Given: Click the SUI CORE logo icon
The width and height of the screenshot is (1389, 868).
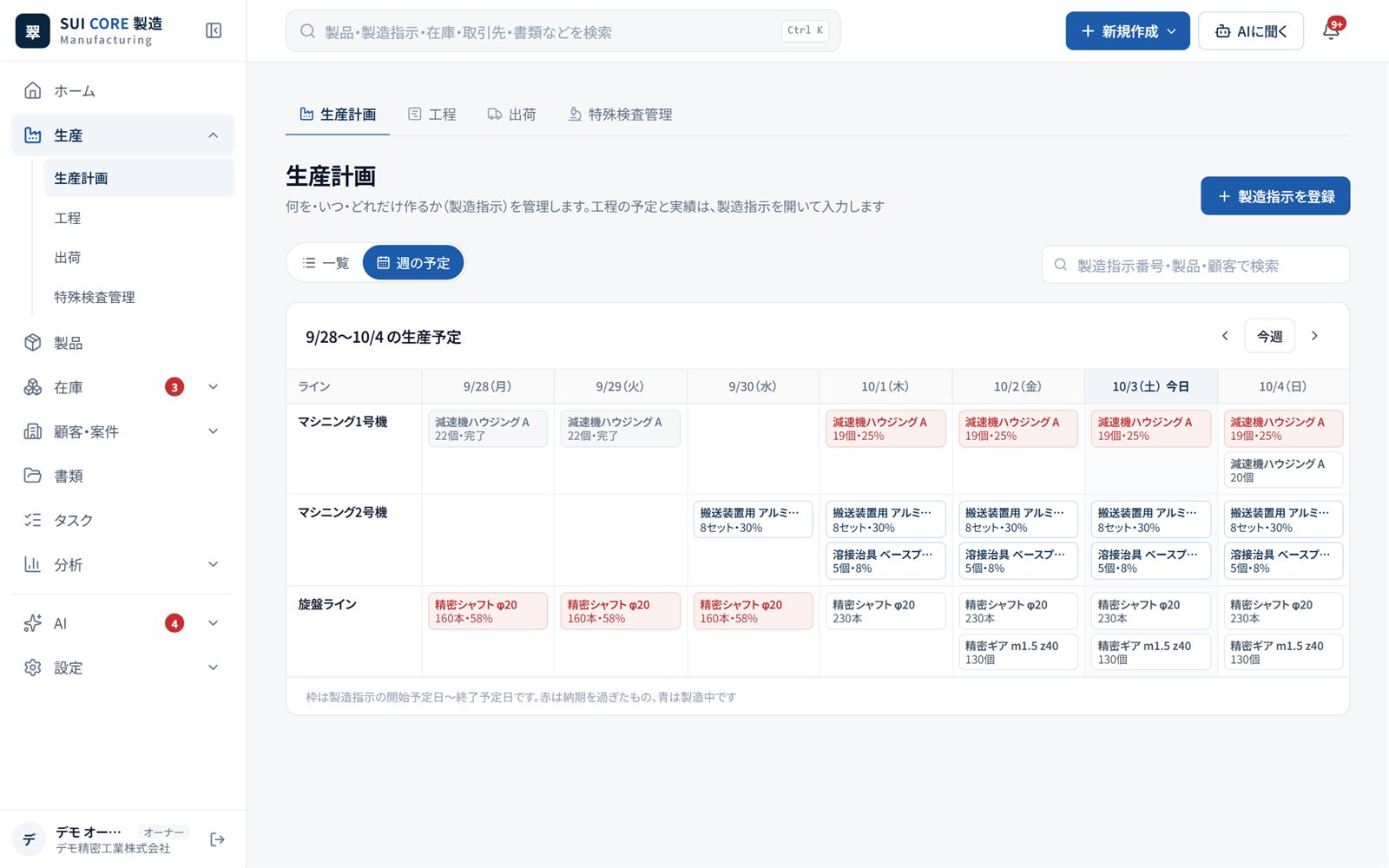Looking at the screenshot, I should coord(33,31).
